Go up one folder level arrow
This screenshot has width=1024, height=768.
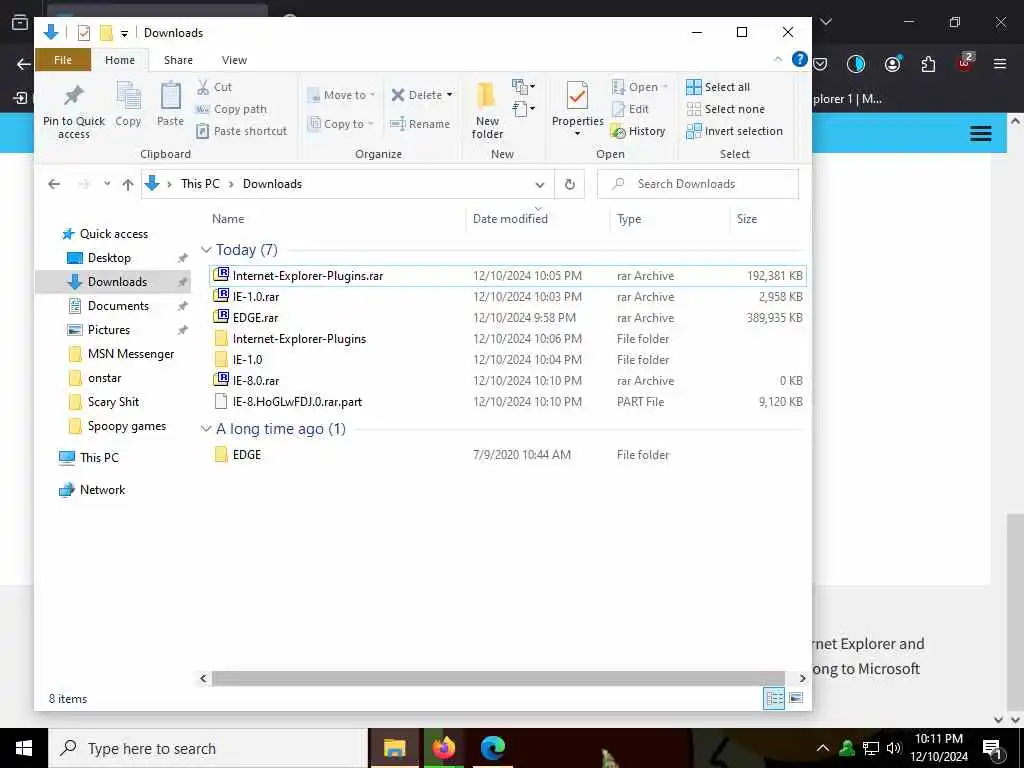tap(128, 184)
